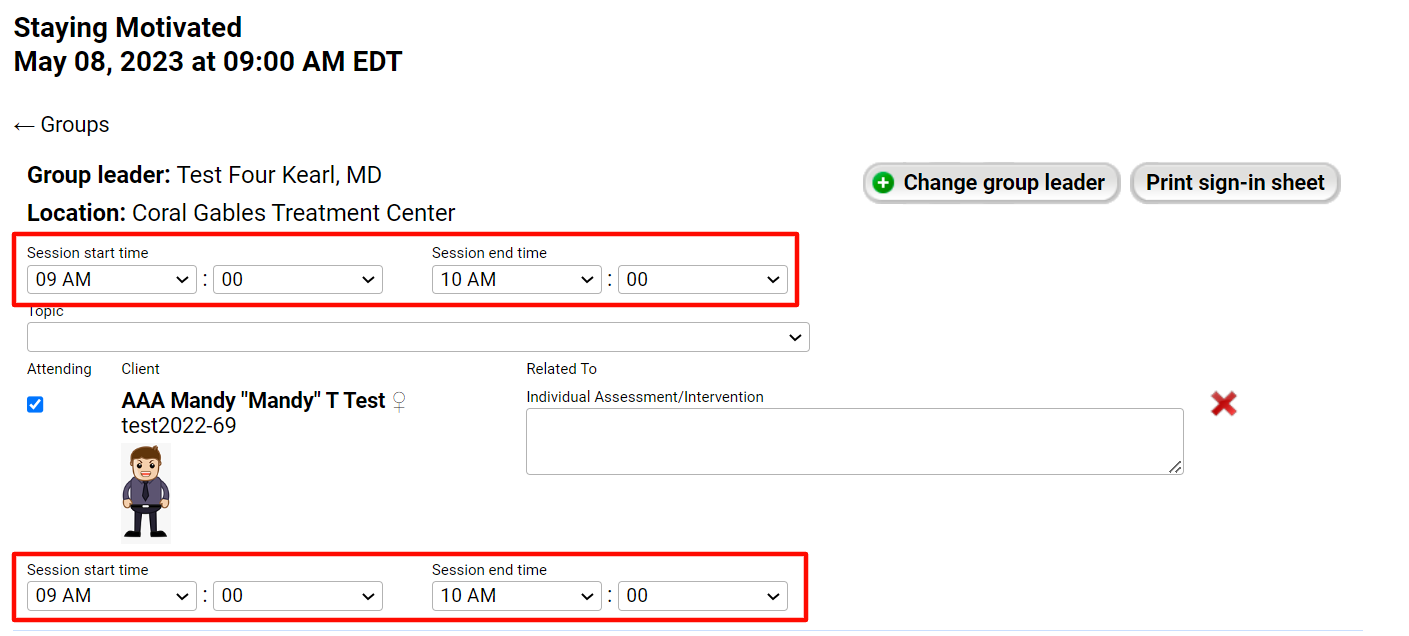Click the client's cartoon avatar picture
Viewport: 1409px width, 636px height.
pos(146,493)
